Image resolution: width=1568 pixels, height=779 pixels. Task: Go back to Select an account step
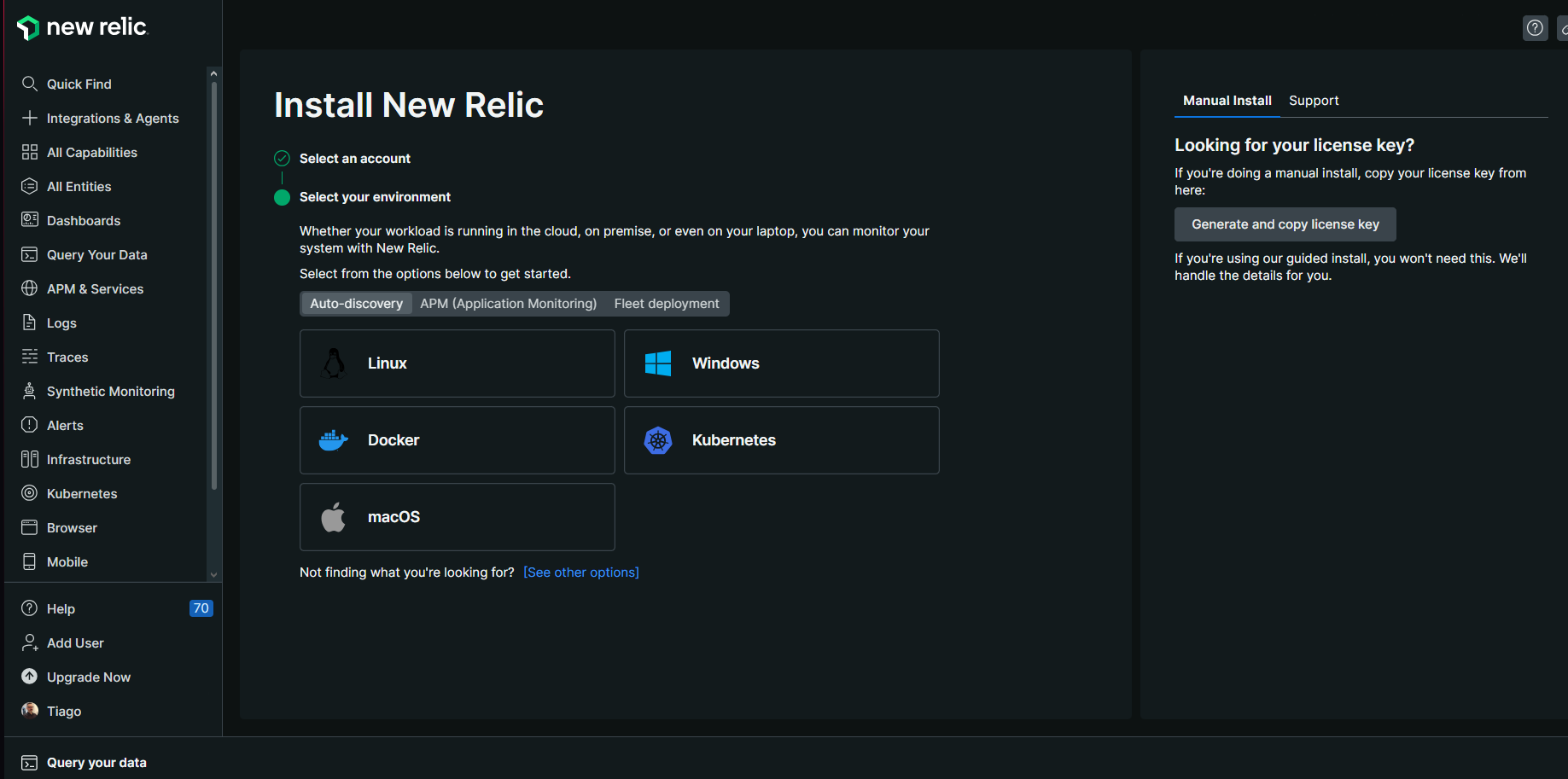point(355,159)
